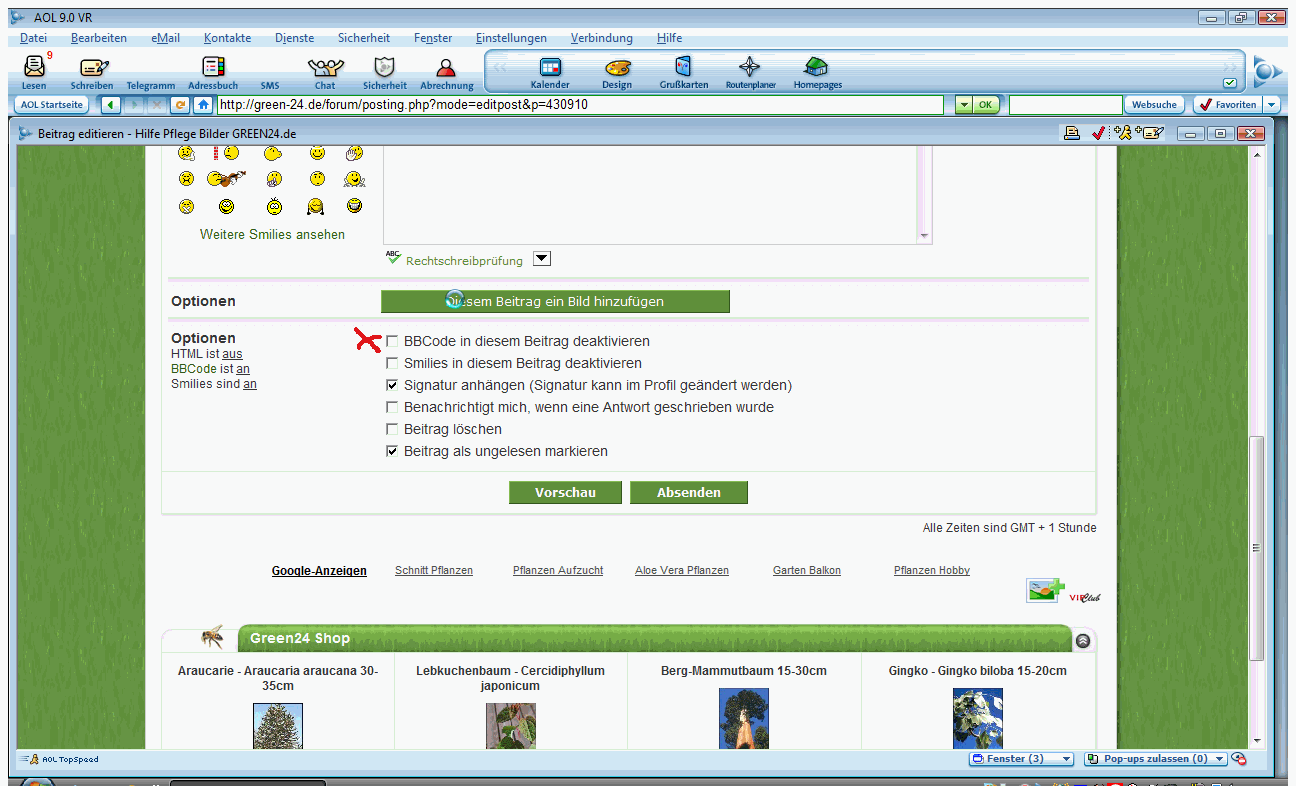Open 'Weitere Smilies ansehen' link

pyautogui.click(x=272, y=235)
